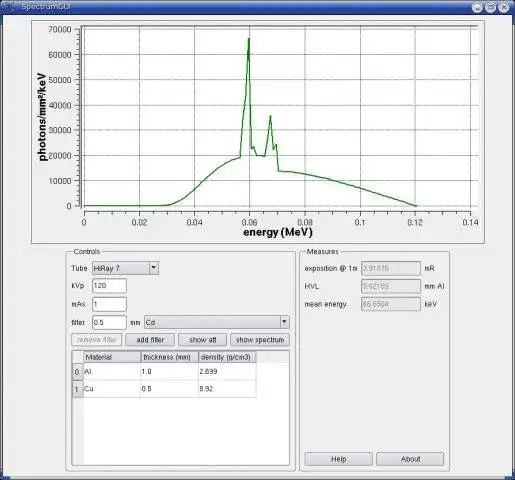The image size is (515, 480).
Task: Select the 2.699 density cell
Action: pos(227,372)
